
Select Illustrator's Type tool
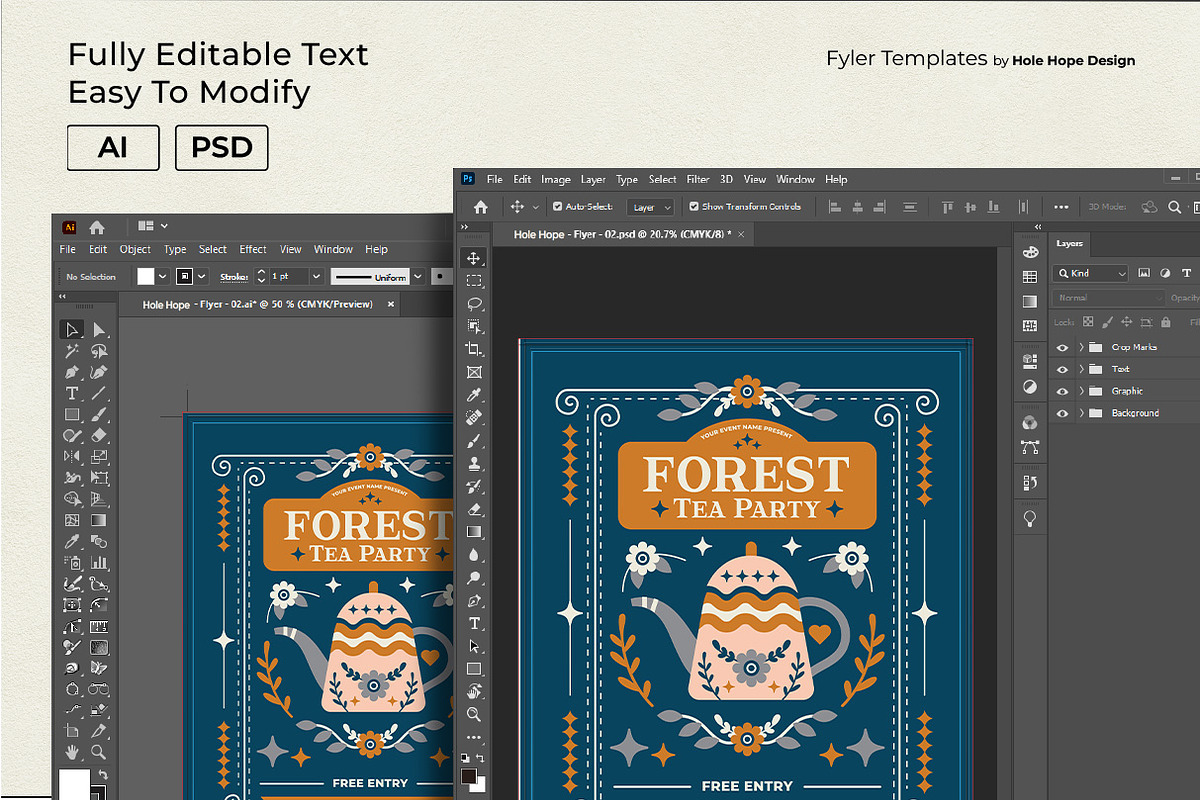71,393
